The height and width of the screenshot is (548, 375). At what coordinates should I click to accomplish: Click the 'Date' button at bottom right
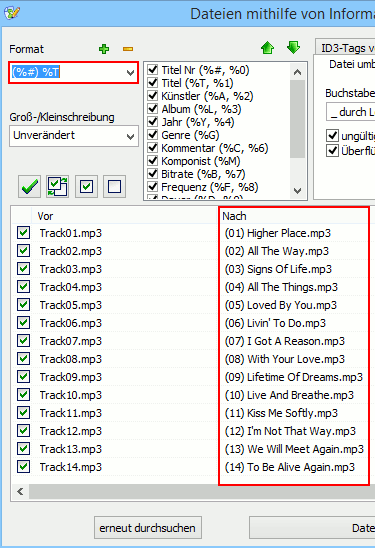312,528
